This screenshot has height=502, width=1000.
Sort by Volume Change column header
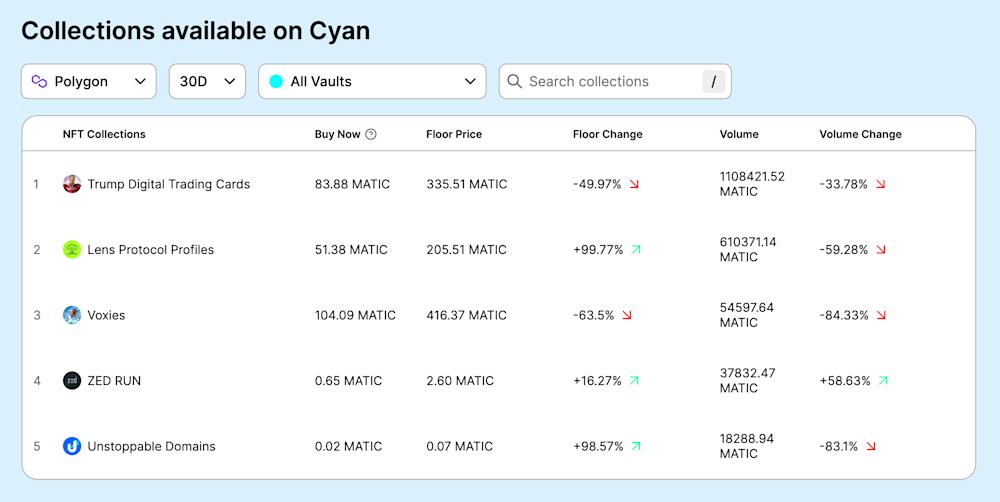click(860, 134)
